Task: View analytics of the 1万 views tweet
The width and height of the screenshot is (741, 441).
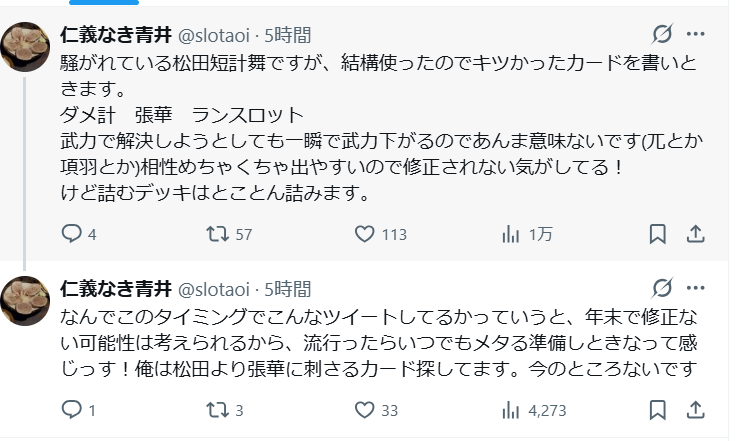Action: click(x=510, y=234)
